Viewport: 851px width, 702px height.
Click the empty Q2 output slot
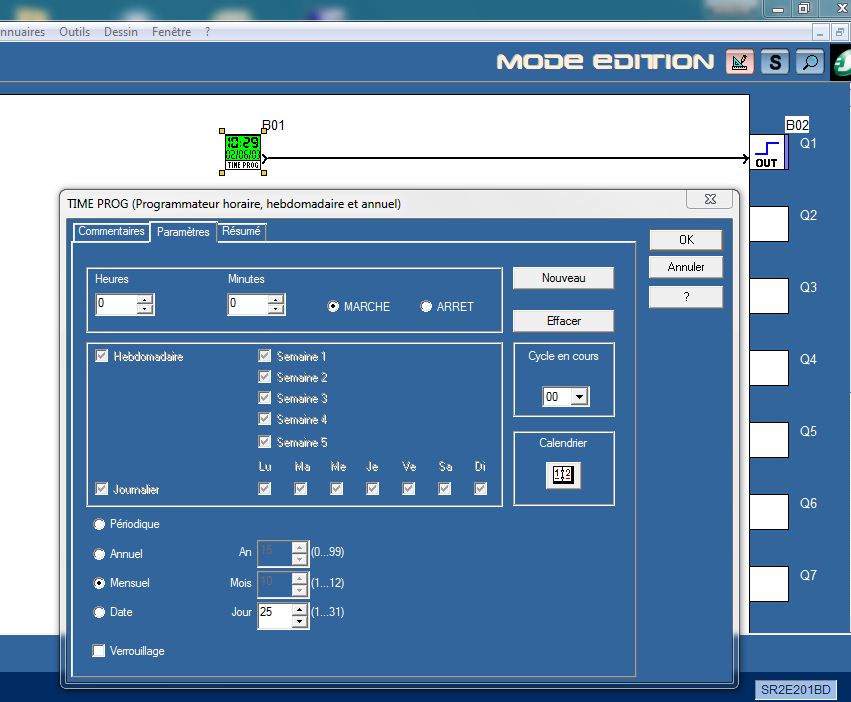(769, 224)
